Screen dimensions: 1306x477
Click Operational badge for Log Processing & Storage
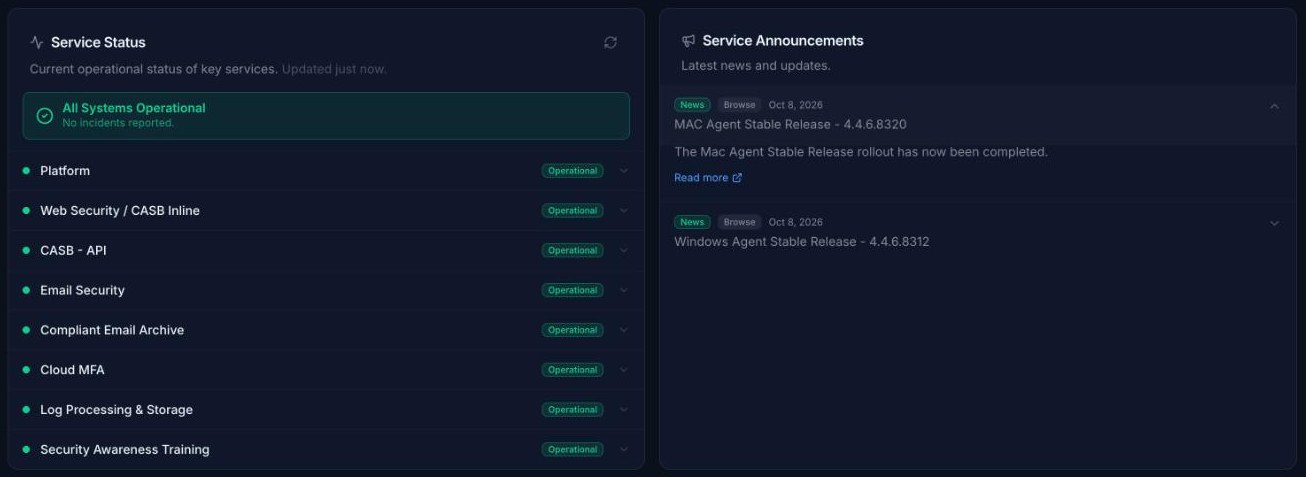pos(573,410)
